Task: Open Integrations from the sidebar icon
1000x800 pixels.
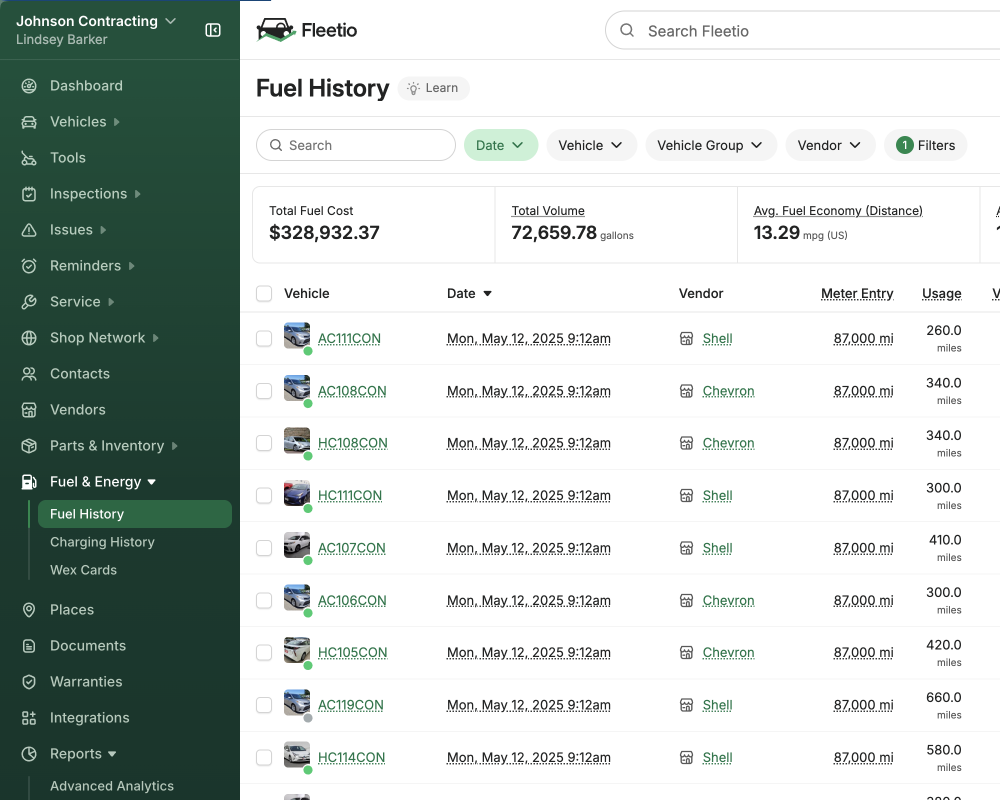Action: point(30,718)
